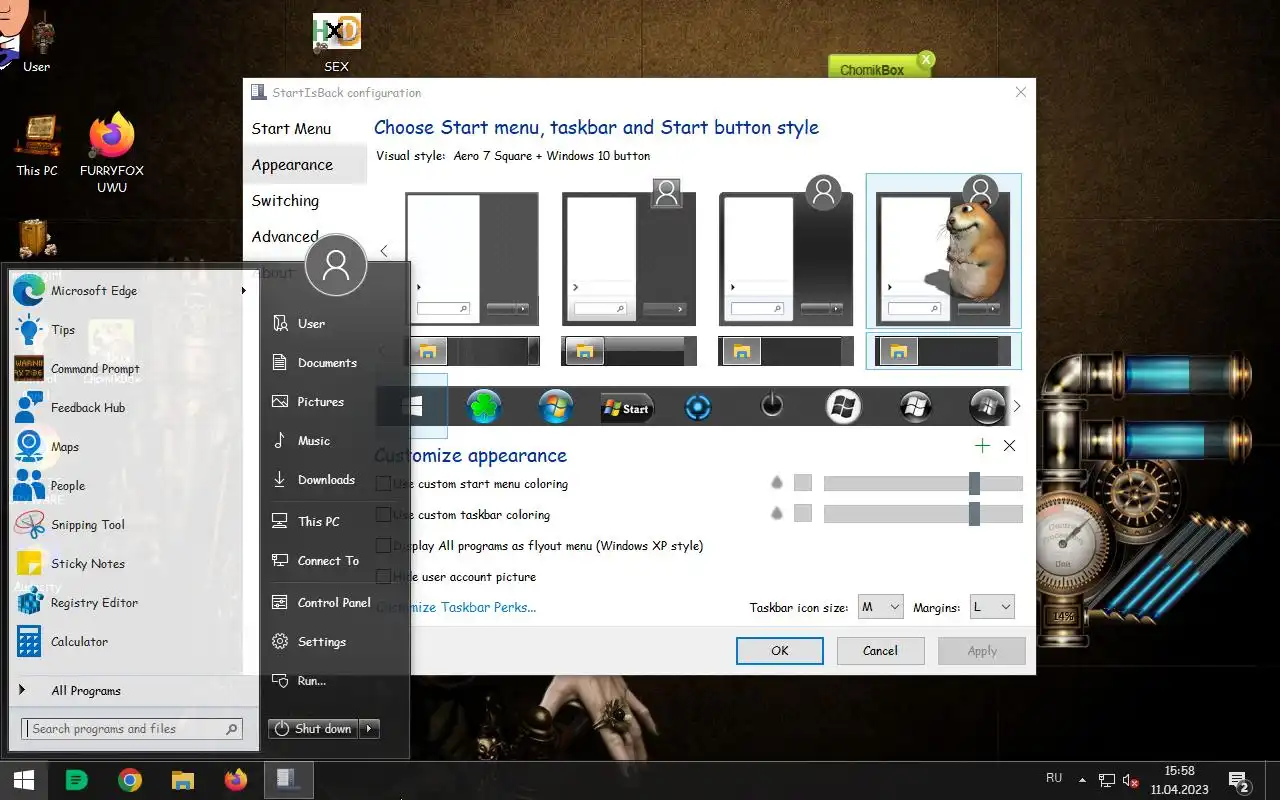The height and width of the screenshot is (800, 1280).
Task: Choose the green clover start button
Action: tap(484, 407)
